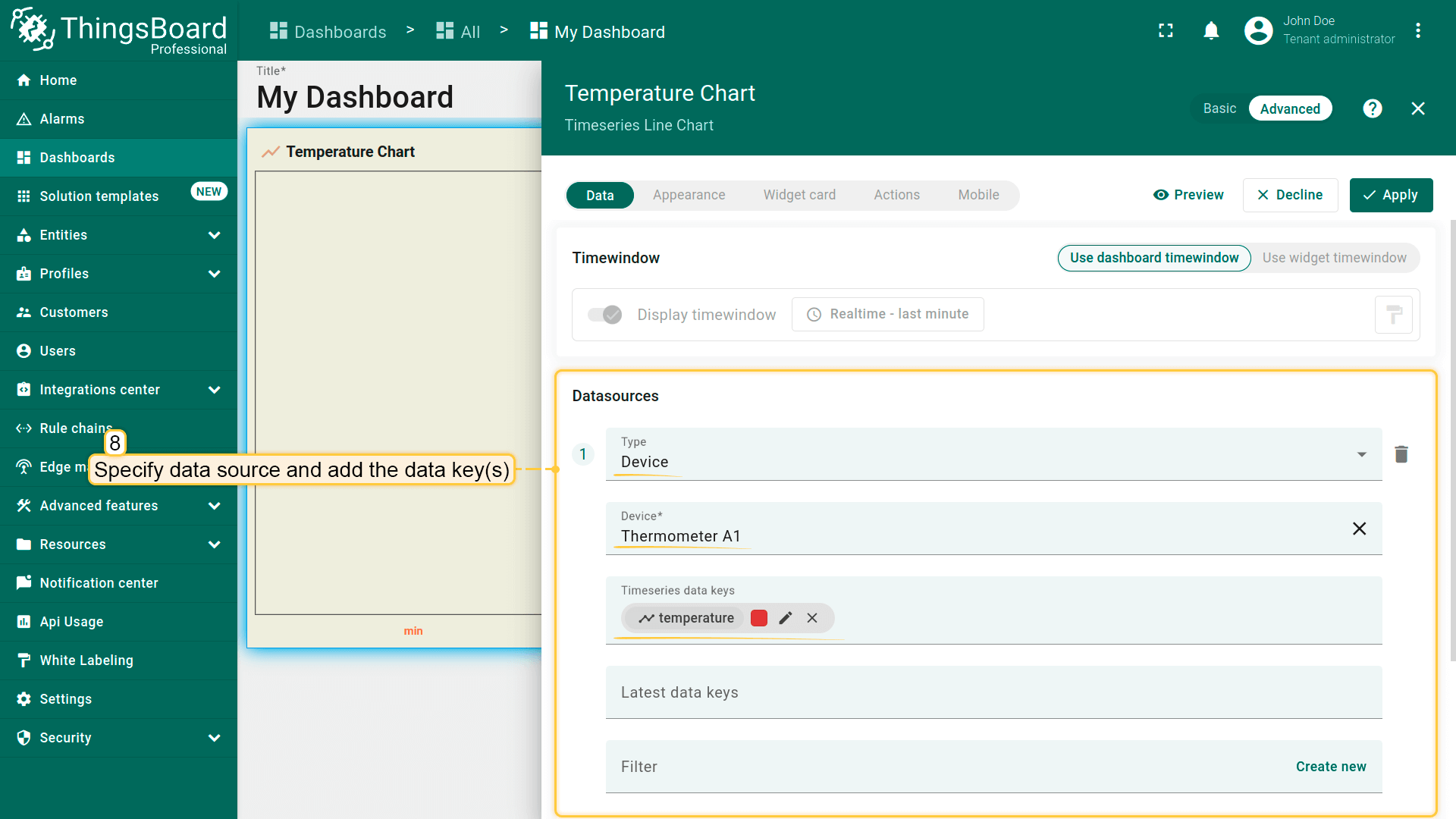The image size is (1456, 819).
Task: Delete datasource with trash icon
Action: pos(1401,454)
